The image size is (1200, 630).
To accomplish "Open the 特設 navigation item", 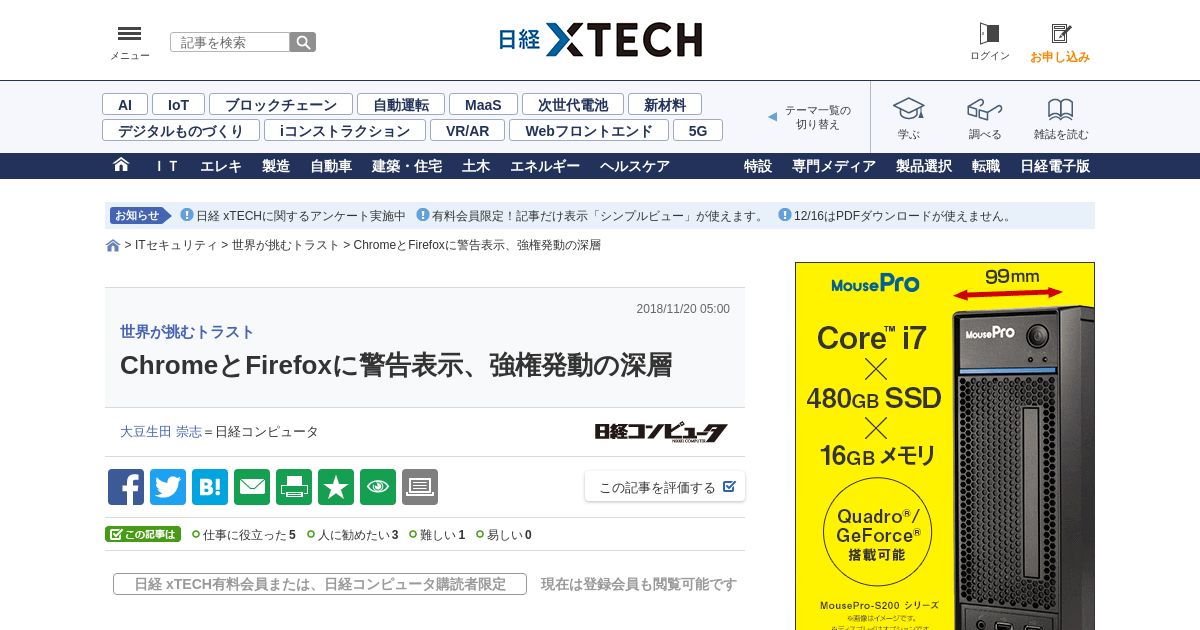I will 758,166.
